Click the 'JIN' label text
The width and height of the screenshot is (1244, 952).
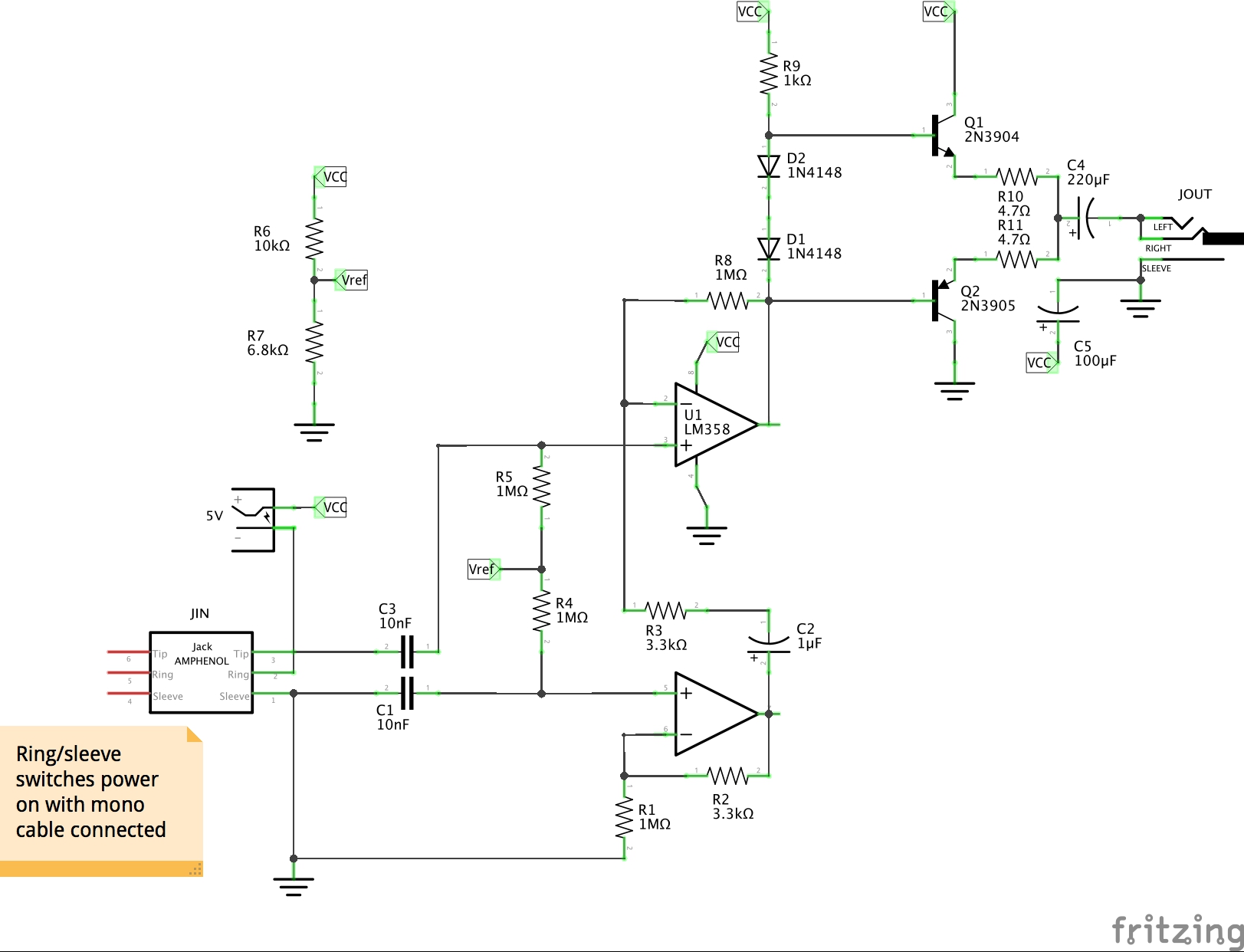[199, 613]
